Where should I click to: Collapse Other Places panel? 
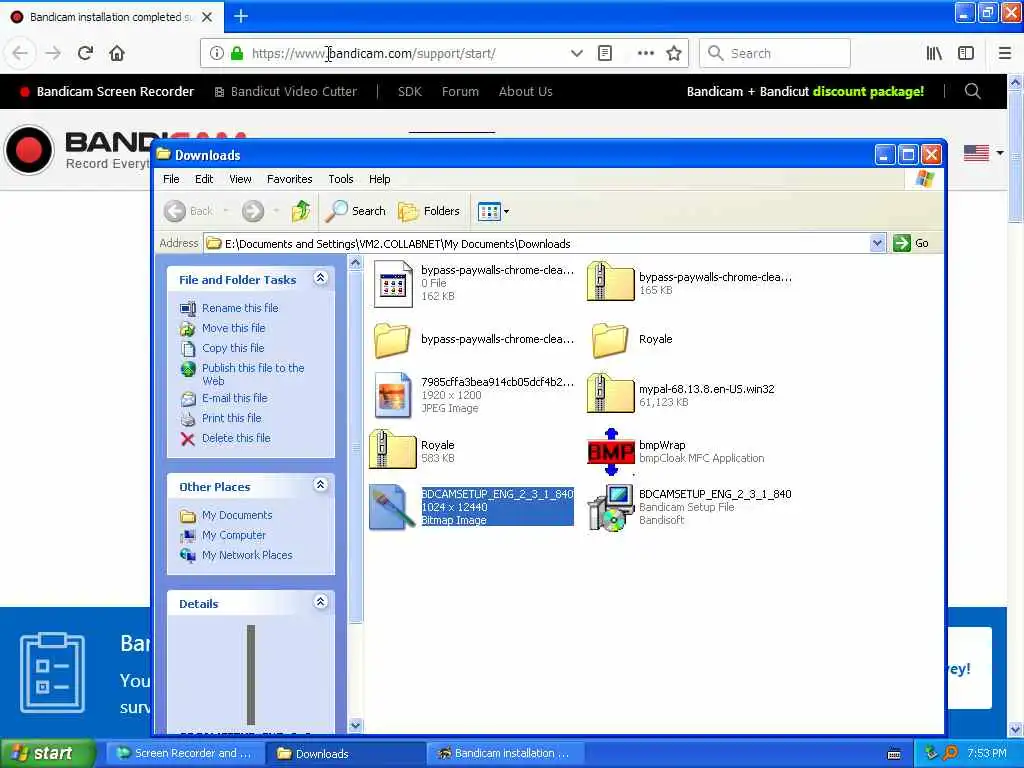320,485
